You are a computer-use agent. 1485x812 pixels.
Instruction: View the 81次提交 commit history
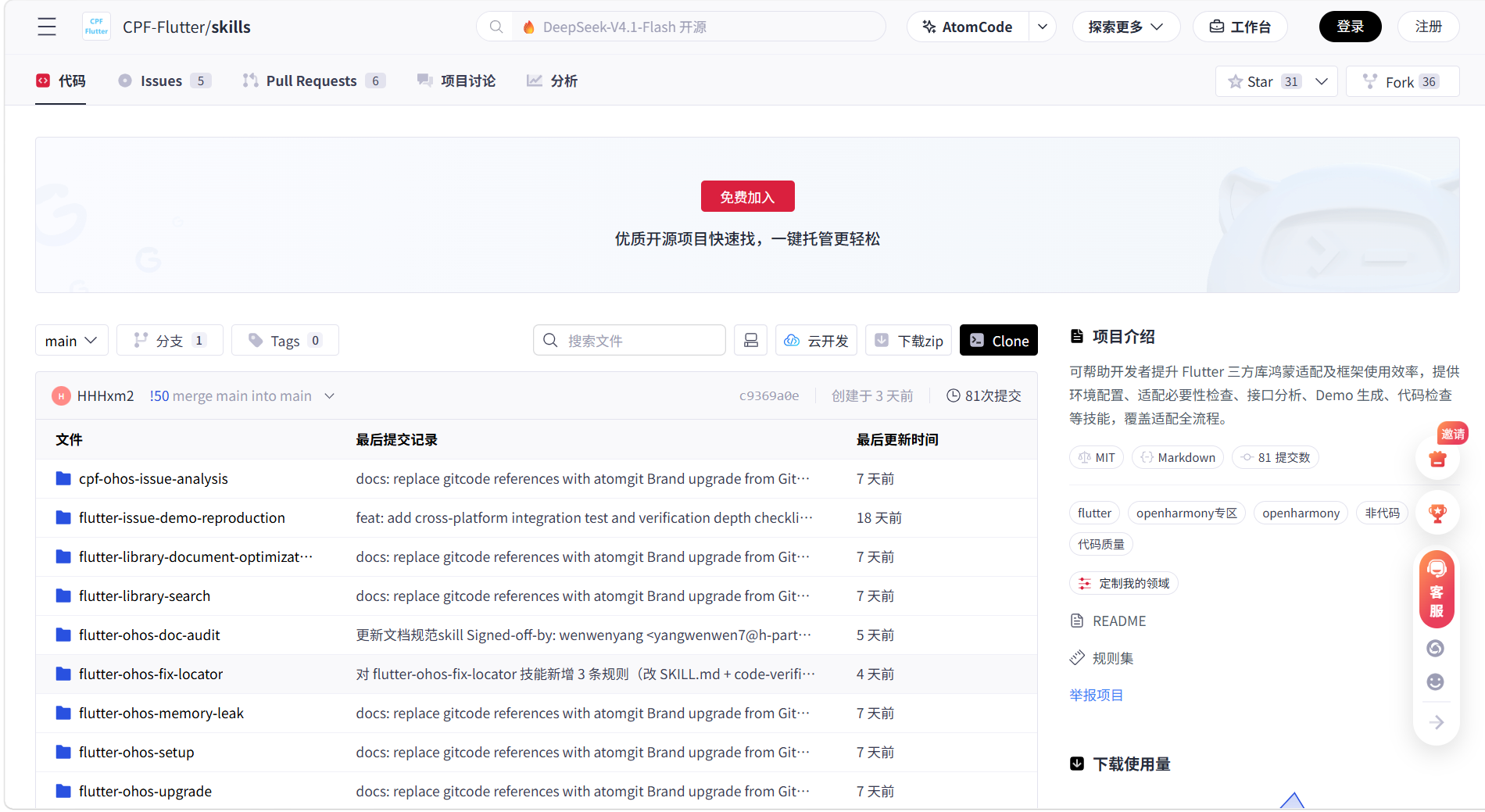click(x=984, y=396)
